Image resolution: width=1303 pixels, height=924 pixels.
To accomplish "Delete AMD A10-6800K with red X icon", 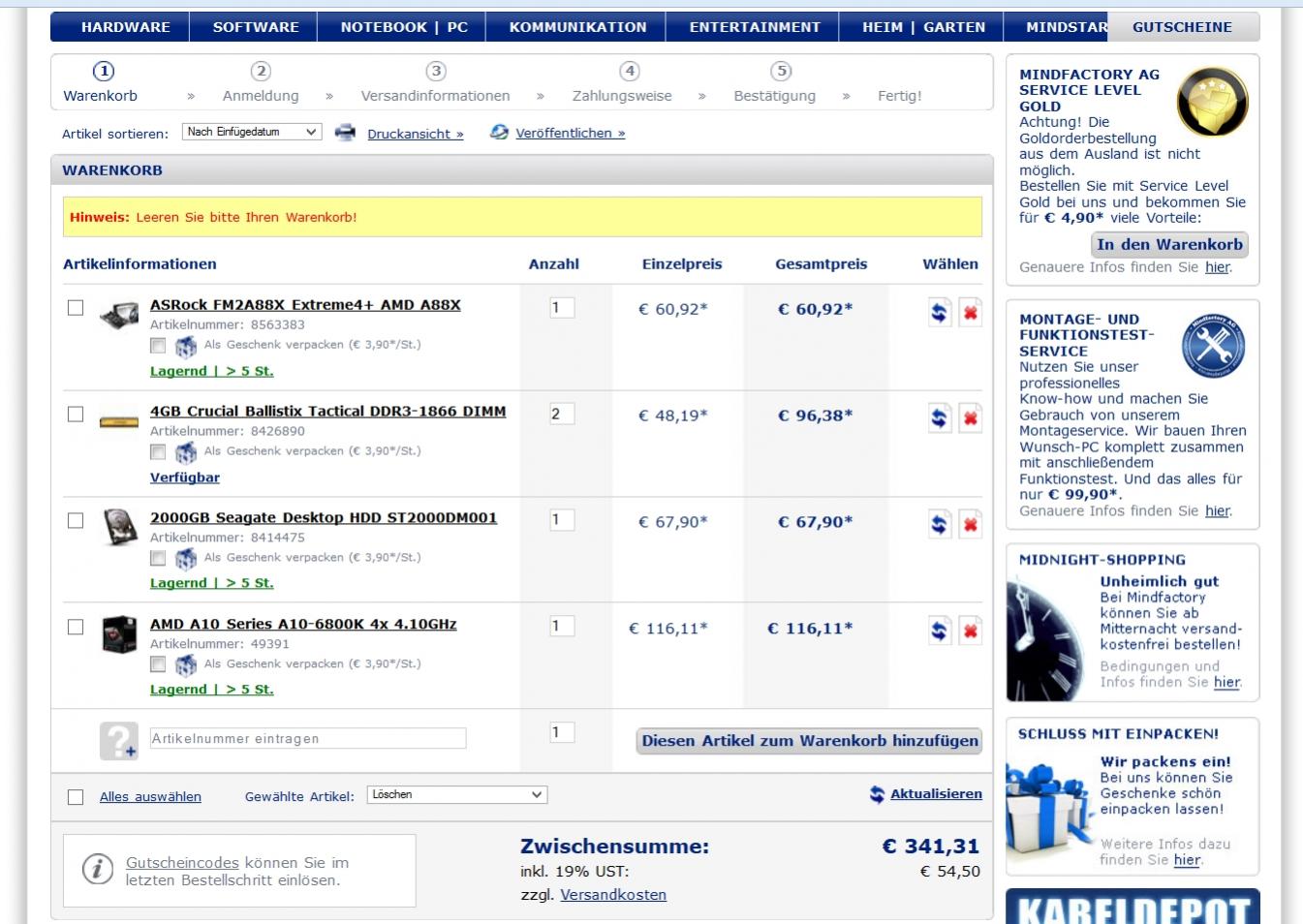I will (x=970, y=631).
